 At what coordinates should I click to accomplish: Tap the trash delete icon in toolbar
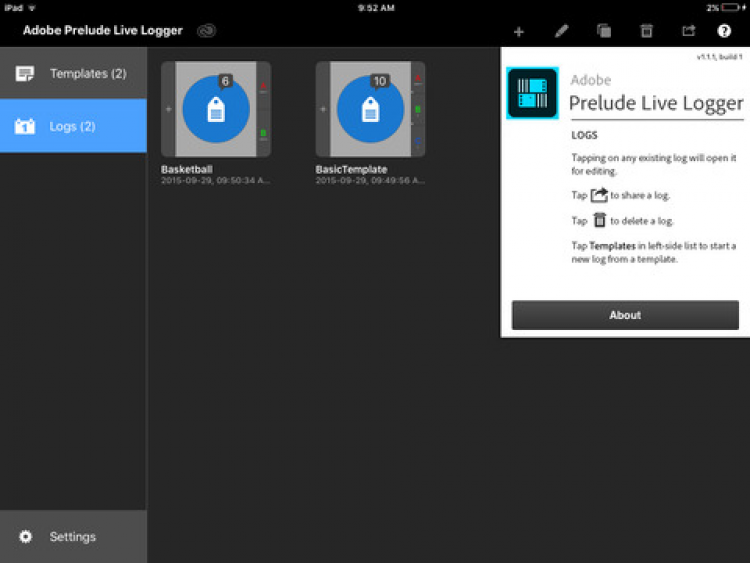coord(646,31)
